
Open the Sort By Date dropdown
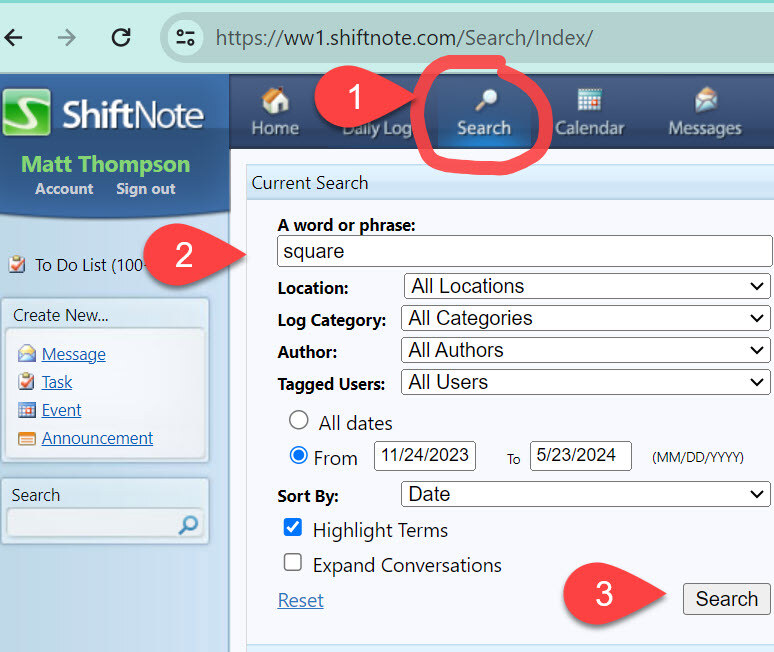(585, 494)
